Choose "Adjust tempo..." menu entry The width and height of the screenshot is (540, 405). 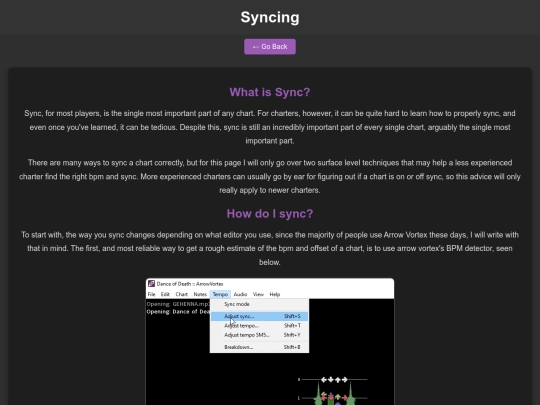pyautogui.click(x=259, y=325)
